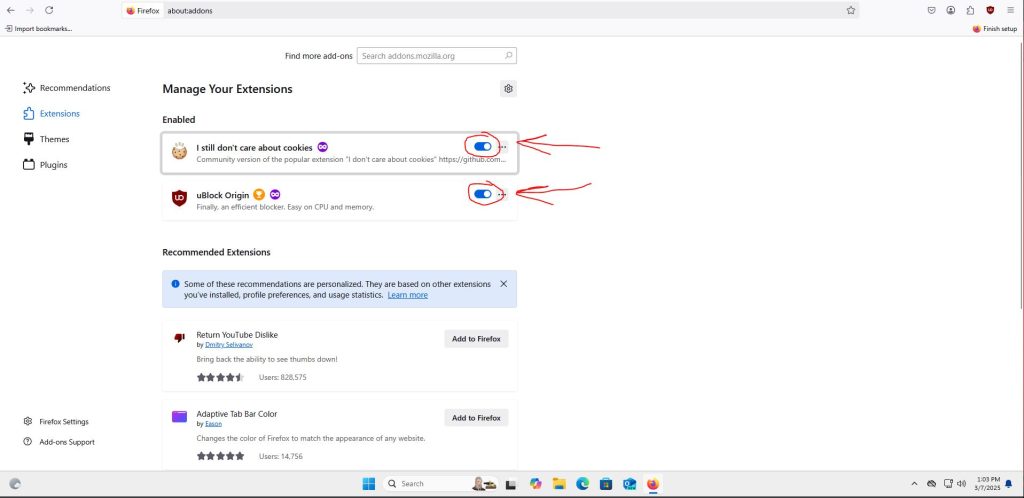Dismiss the personalized recommendations notice

504,284
